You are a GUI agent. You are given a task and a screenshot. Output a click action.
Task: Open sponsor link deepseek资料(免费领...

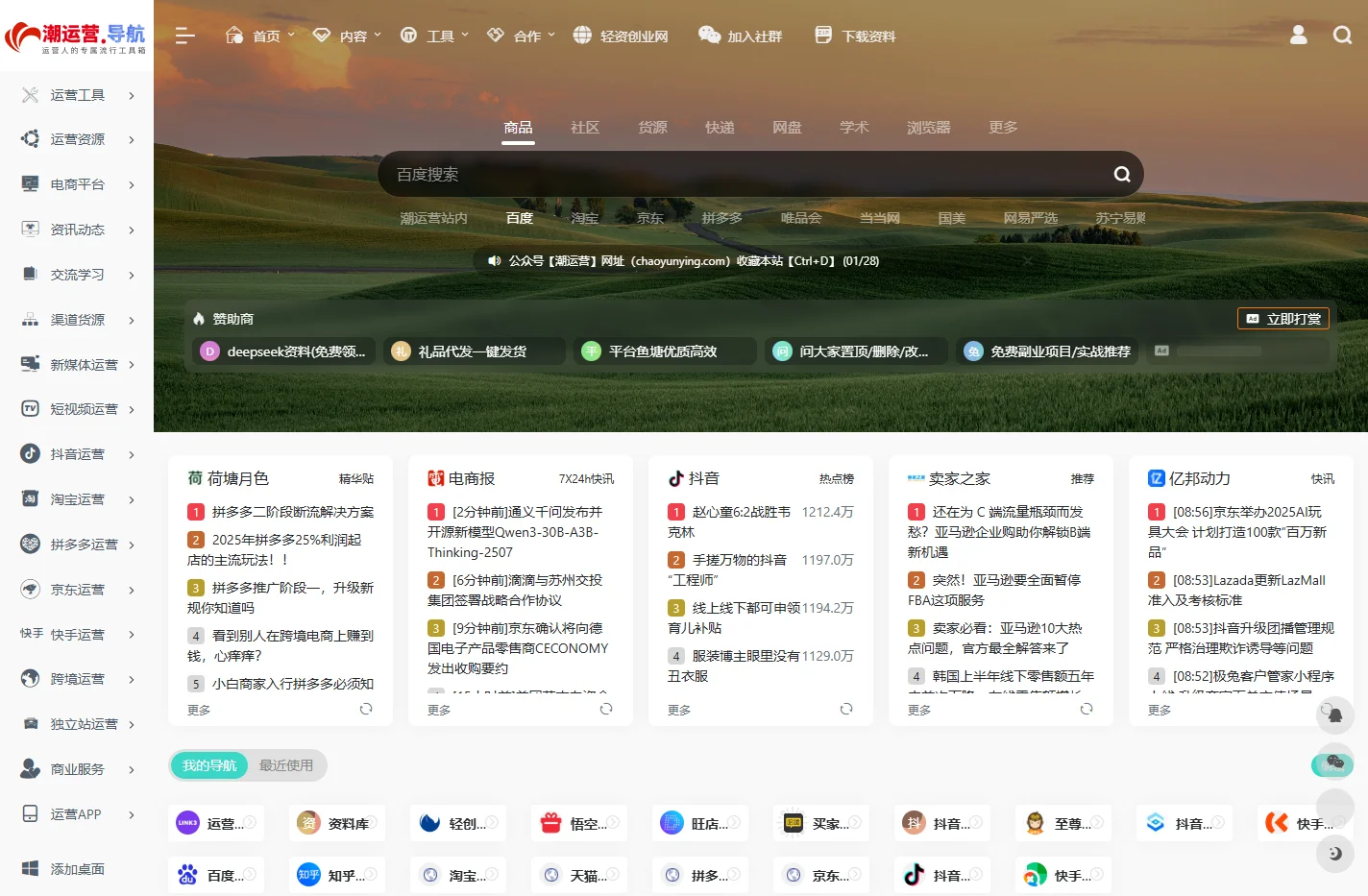283,351
